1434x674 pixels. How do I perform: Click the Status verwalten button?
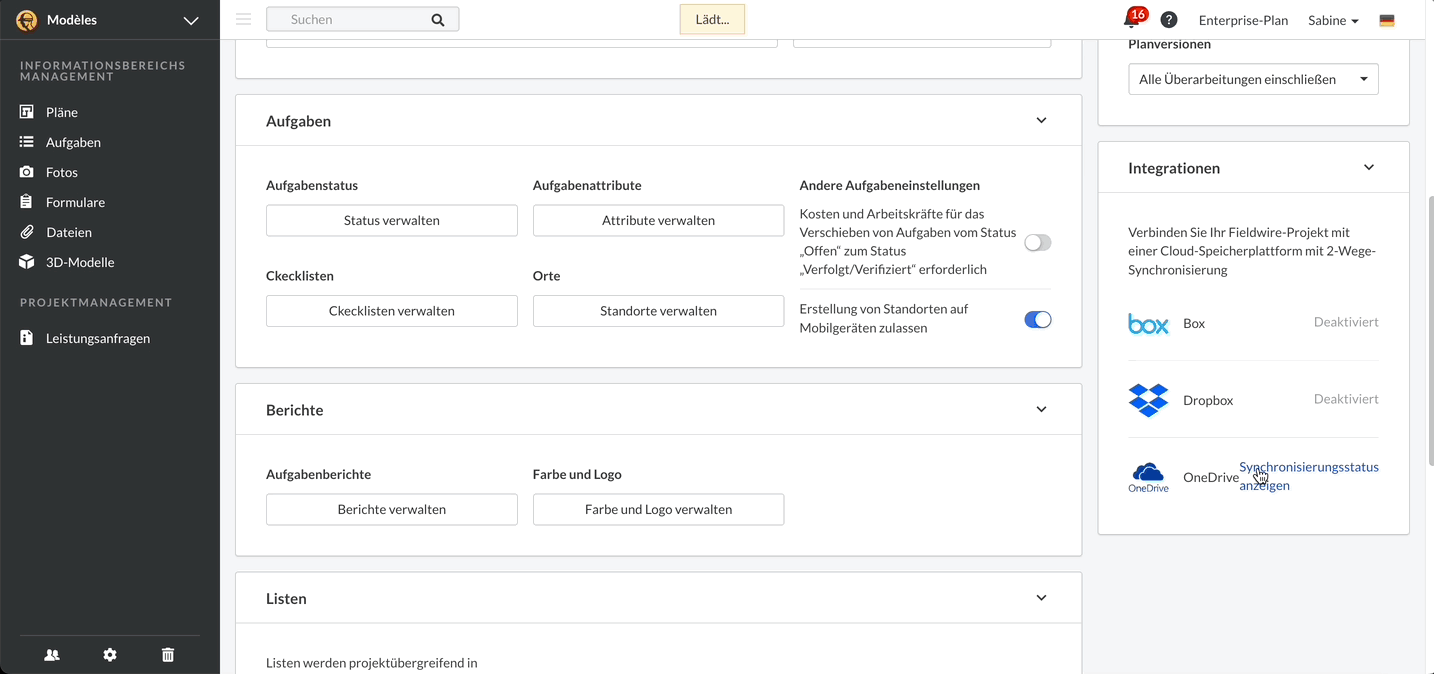click(x=391, y=221)
